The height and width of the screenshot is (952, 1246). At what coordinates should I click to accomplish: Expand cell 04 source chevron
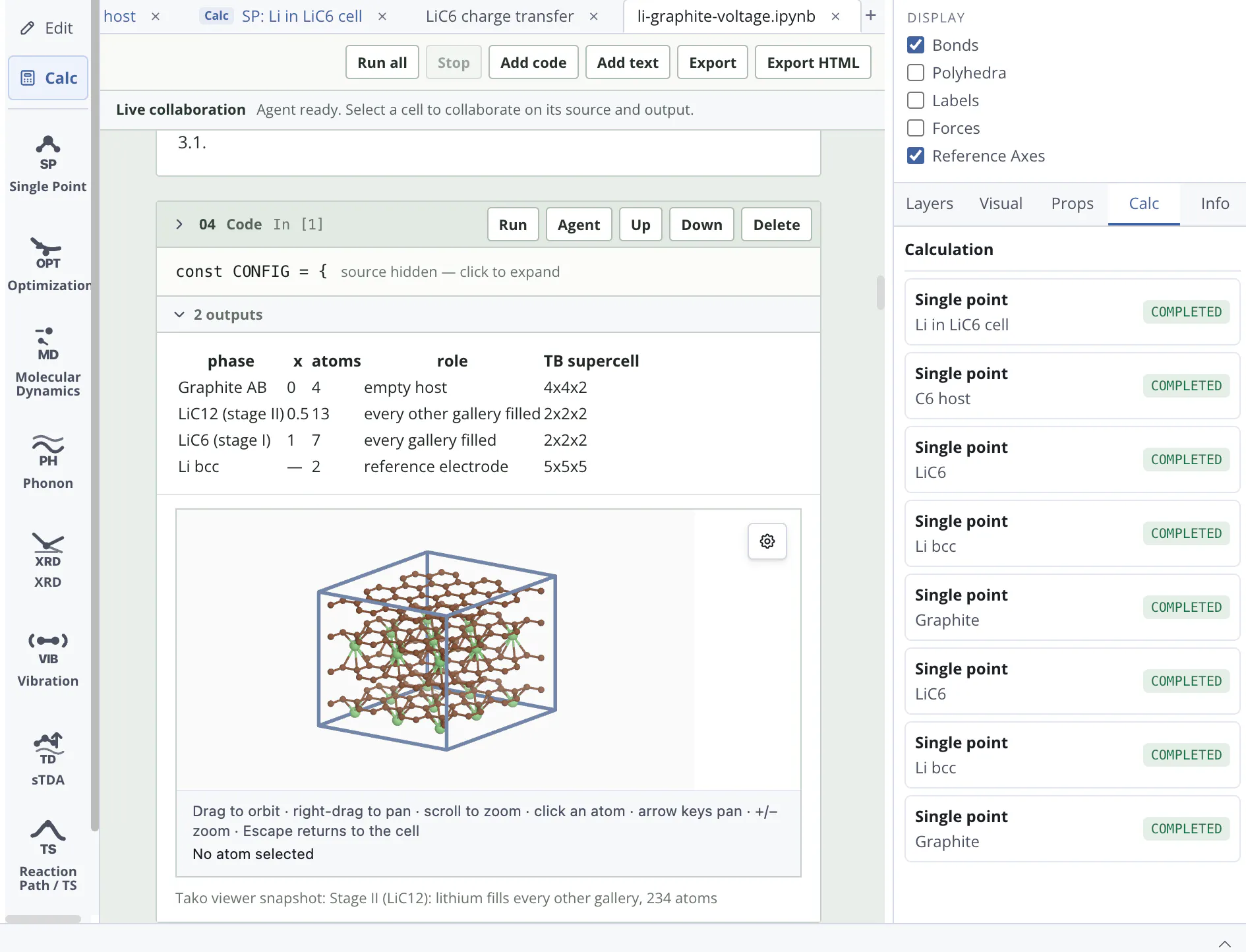179,224
